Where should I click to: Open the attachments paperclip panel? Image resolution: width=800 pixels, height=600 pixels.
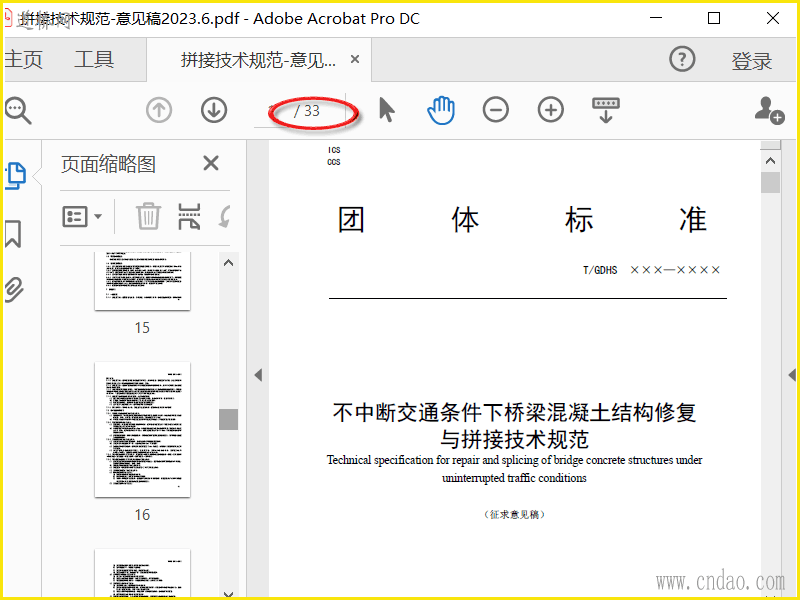tap(14, 290)
